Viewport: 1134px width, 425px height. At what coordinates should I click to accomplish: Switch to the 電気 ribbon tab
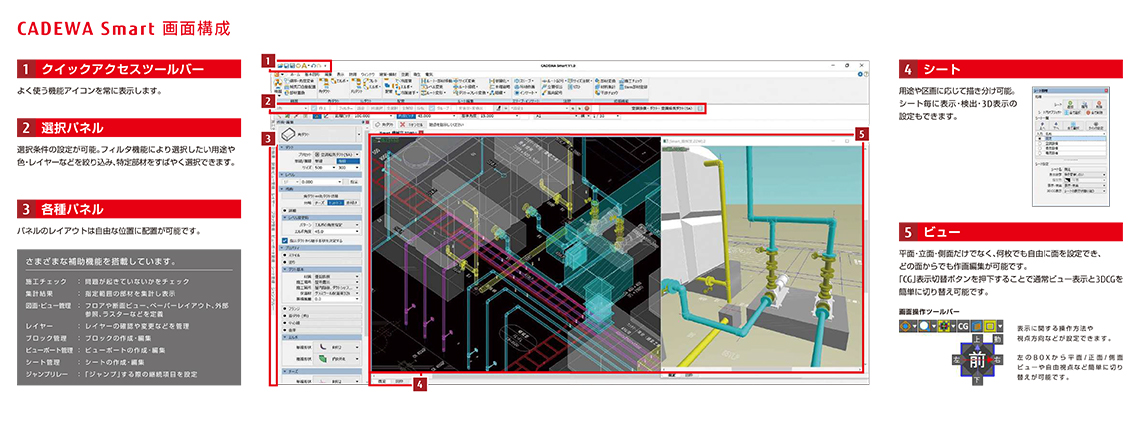tap(428, 74)
